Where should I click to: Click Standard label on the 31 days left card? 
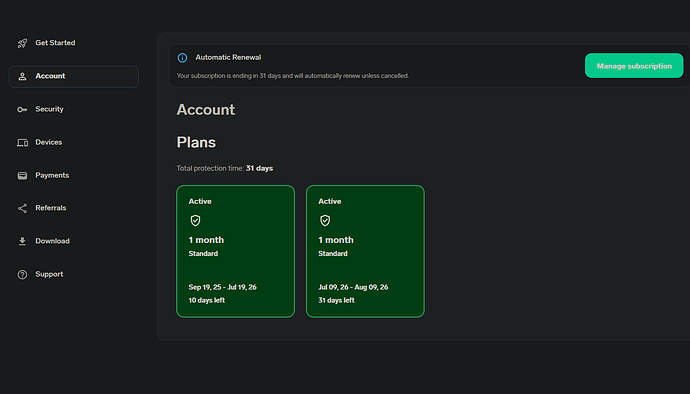[x=333, y=254]
